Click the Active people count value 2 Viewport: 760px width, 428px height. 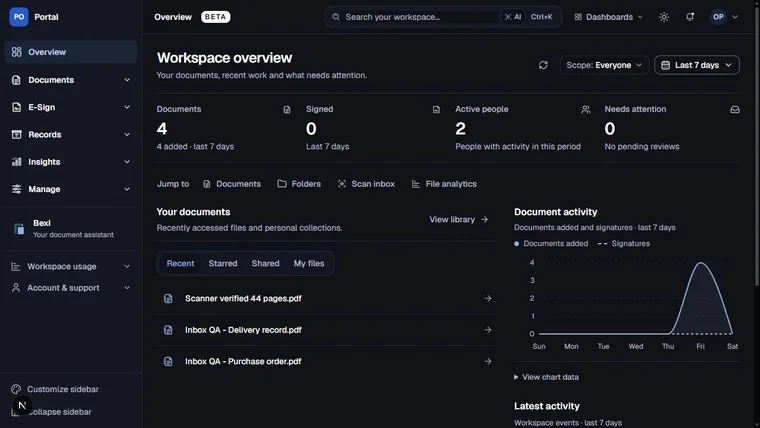[460, 129]
